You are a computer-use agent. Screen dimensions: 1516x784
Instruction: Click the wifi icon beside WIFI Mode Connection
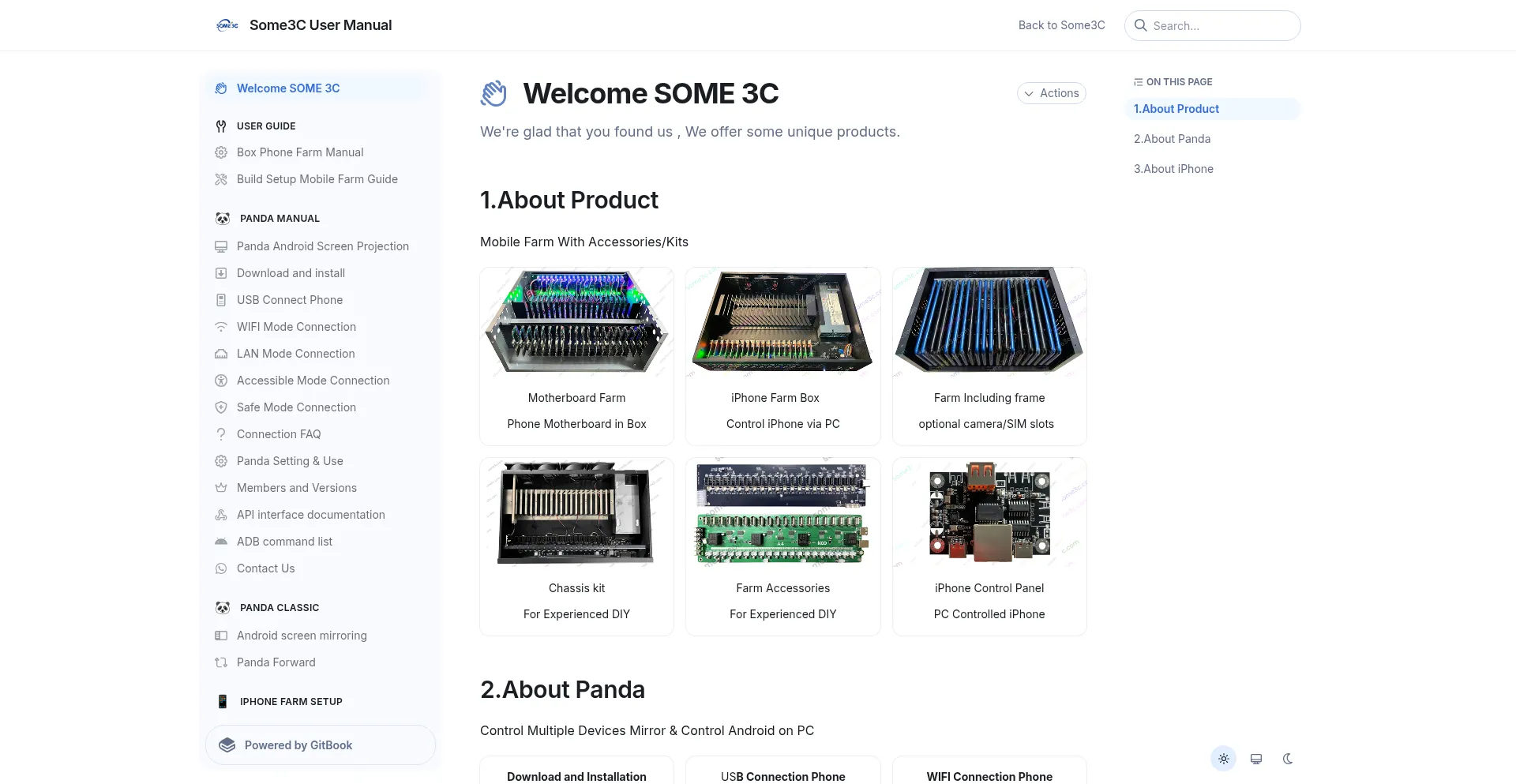point(221,327)
